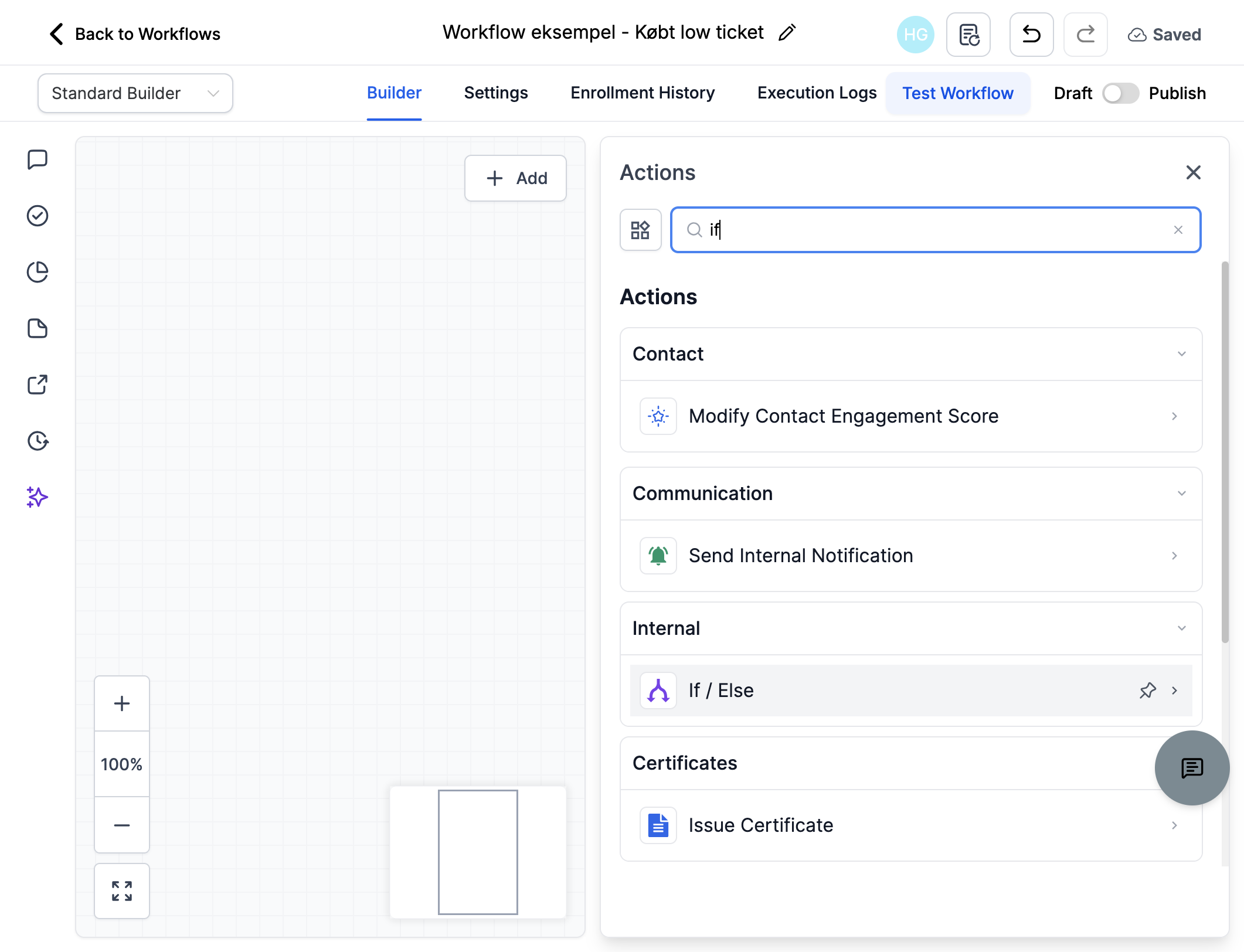Open the actions category grid view icon
1244x952 pixels.
[x=640, y=230]
